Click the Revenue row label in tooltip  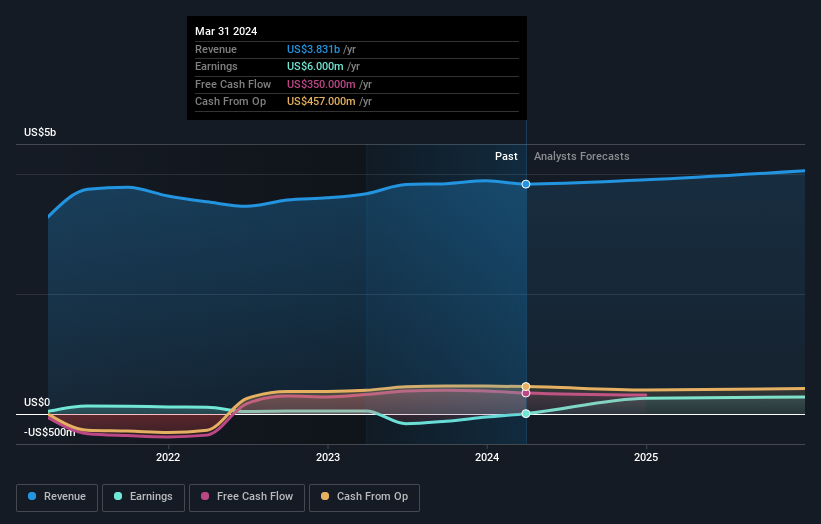[x=216, y=49]
